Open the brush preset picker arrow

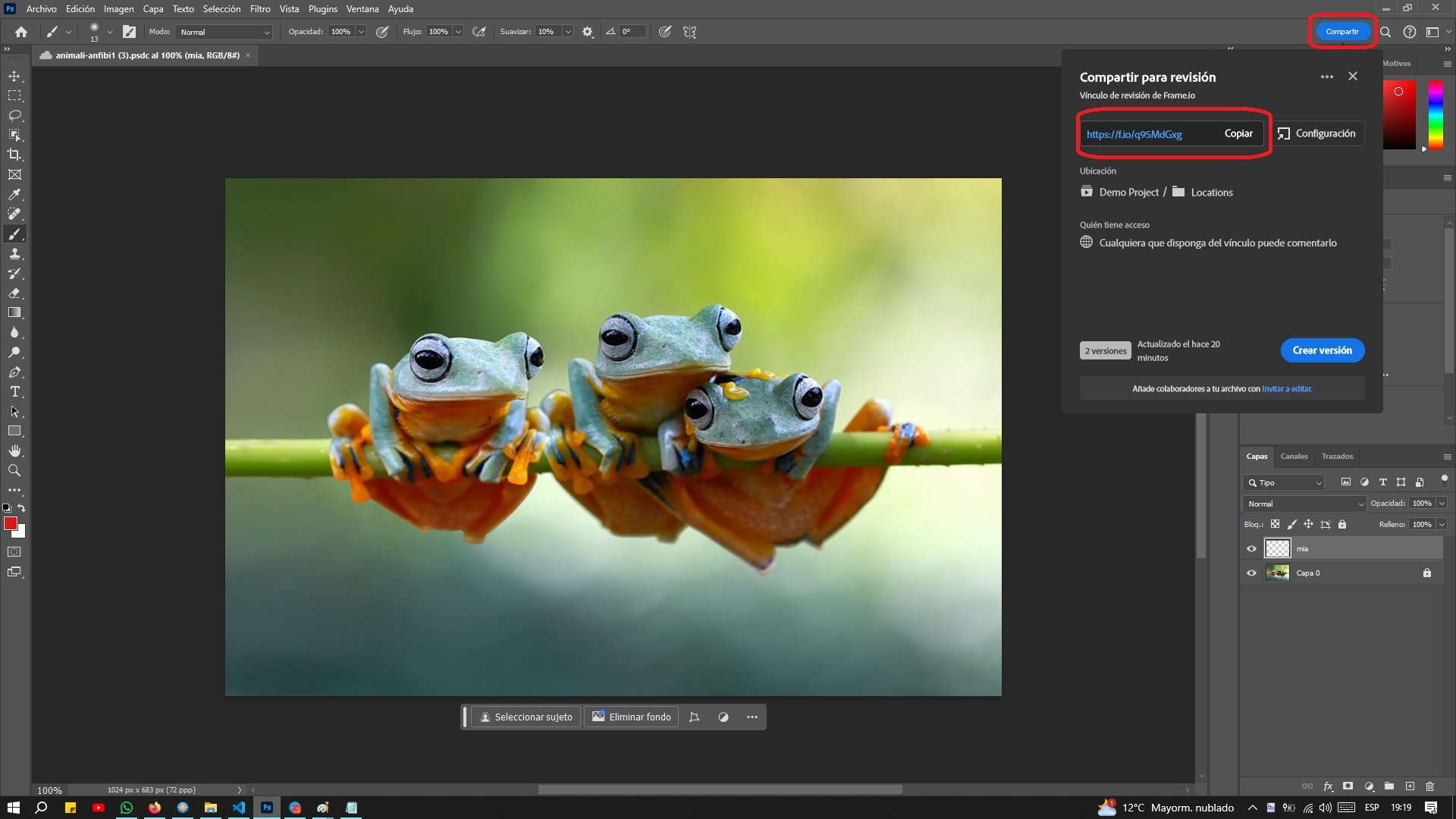pyautogui.click(x=110, y=32)
